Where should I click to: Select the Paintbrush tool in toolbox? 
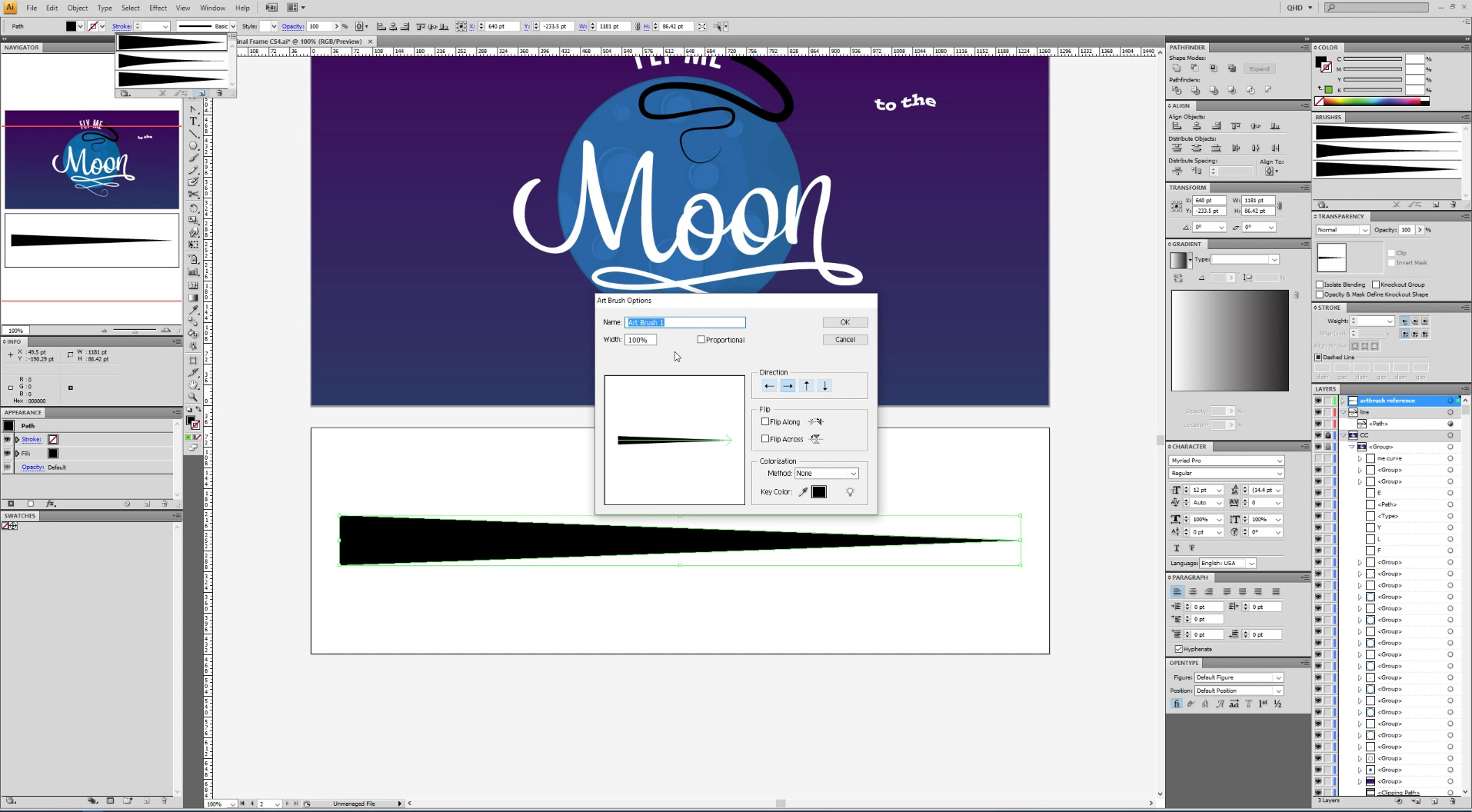(194, 158)
